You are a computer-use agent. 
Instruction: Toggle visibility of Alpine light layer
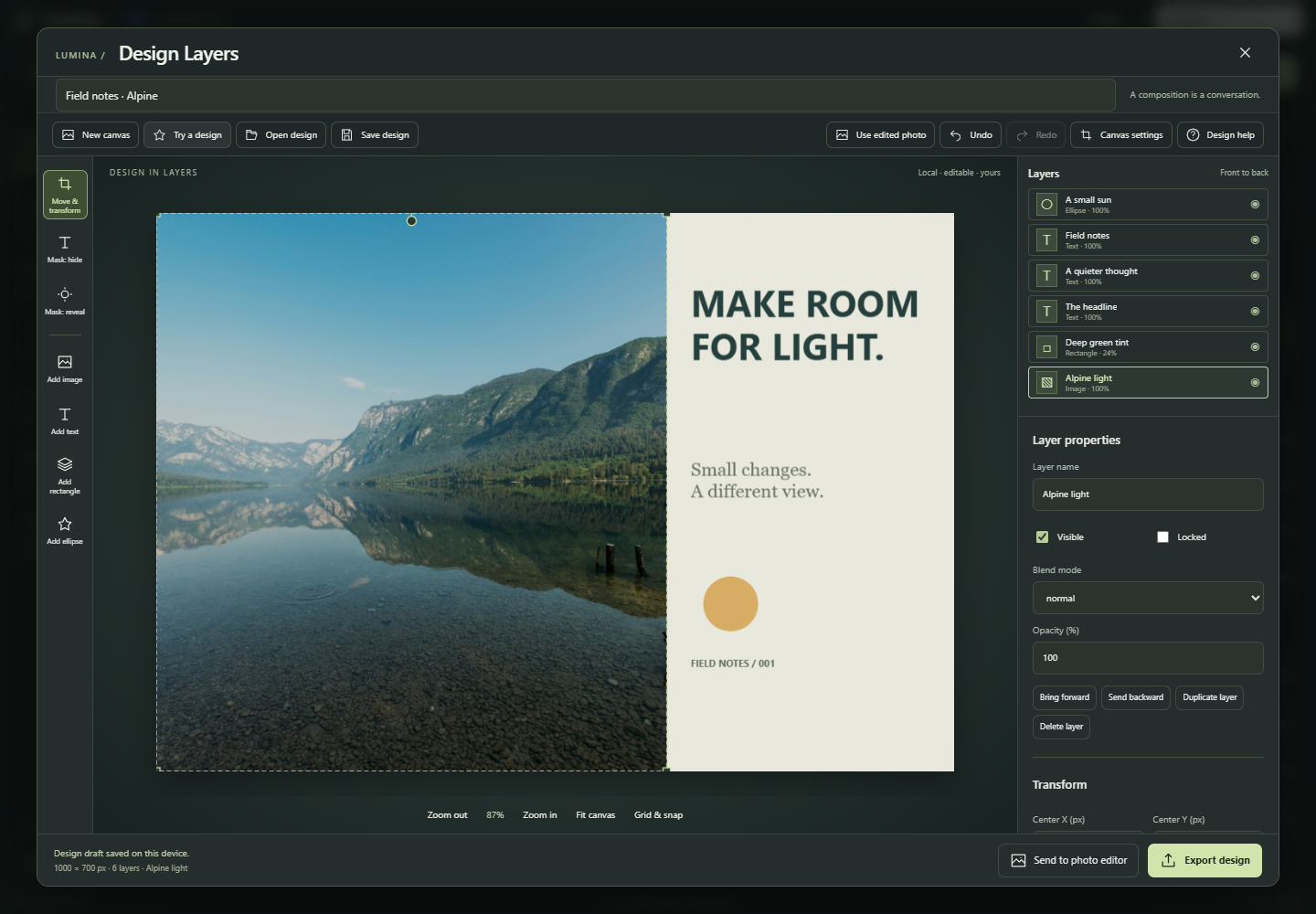click(1255, 383)
